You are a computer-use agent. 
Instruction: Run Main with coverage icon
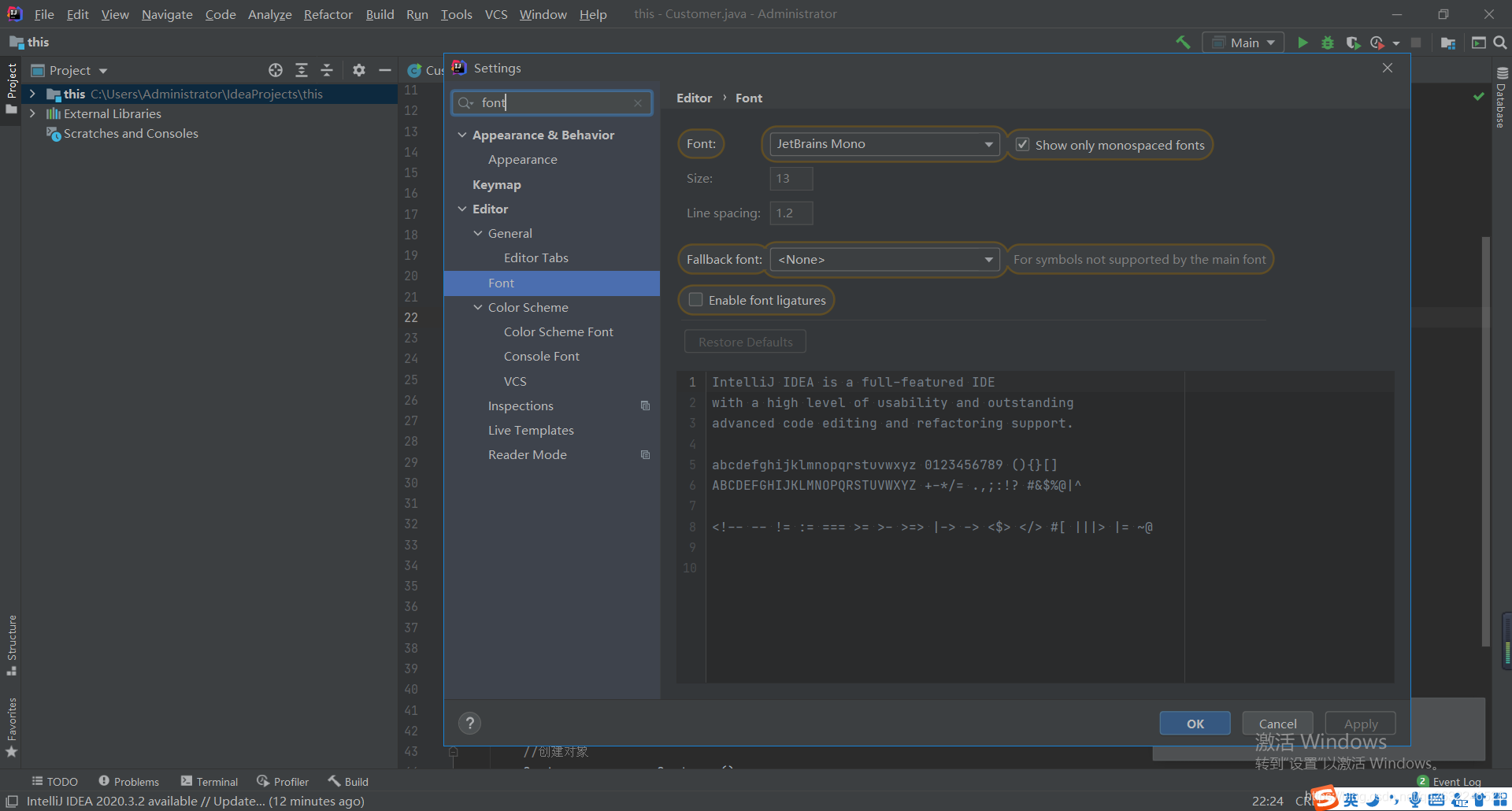1353,43
